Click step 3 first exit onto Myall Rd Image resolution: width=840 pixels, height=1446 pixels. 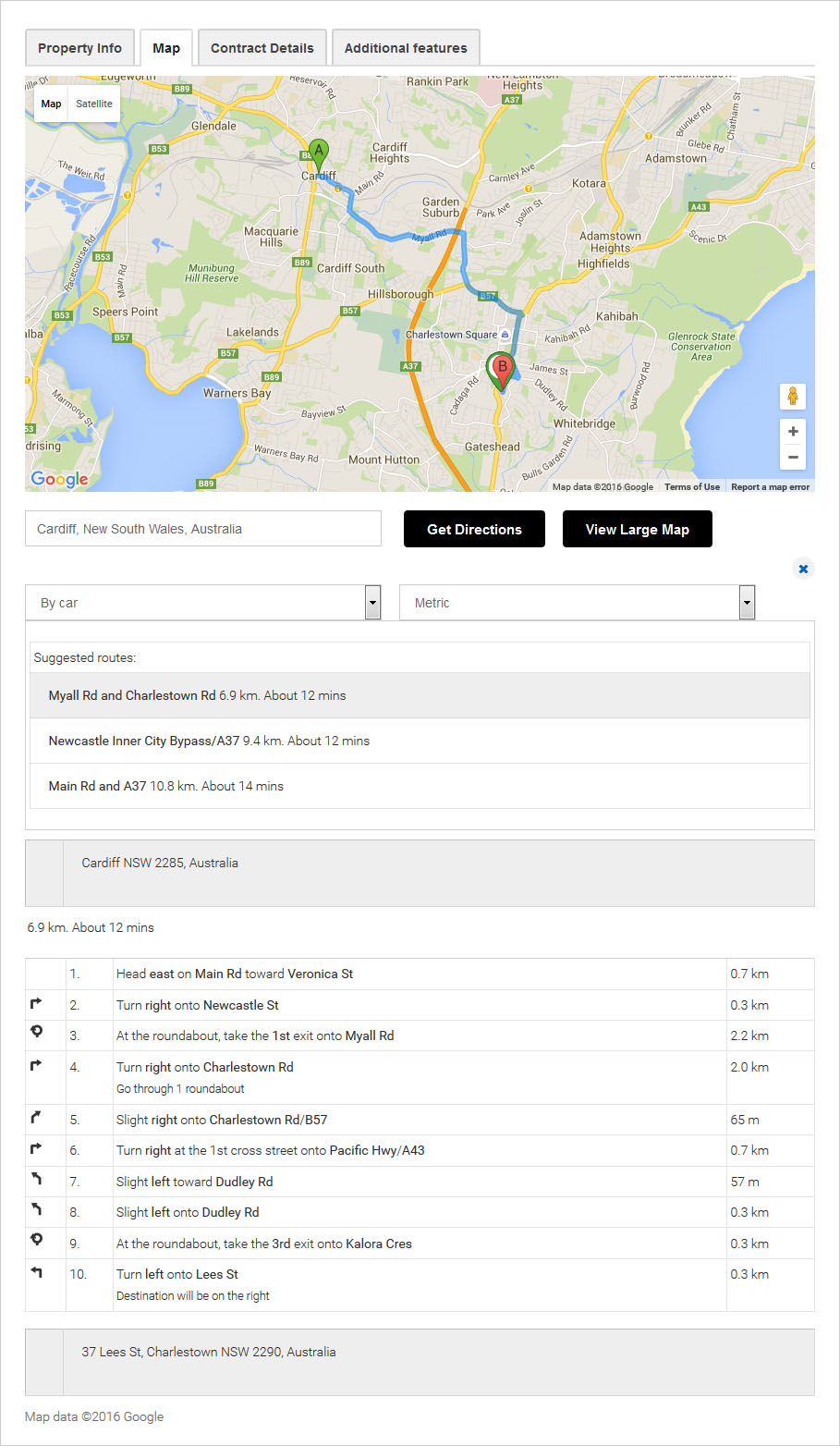(420, 1035)
